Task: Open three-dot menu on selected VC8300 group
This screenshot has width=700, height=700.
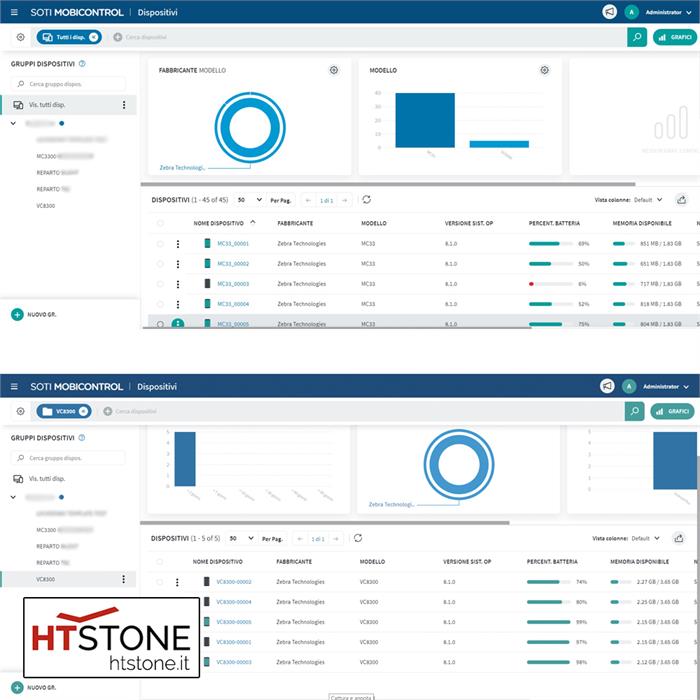Action: [x=124, y=579]
